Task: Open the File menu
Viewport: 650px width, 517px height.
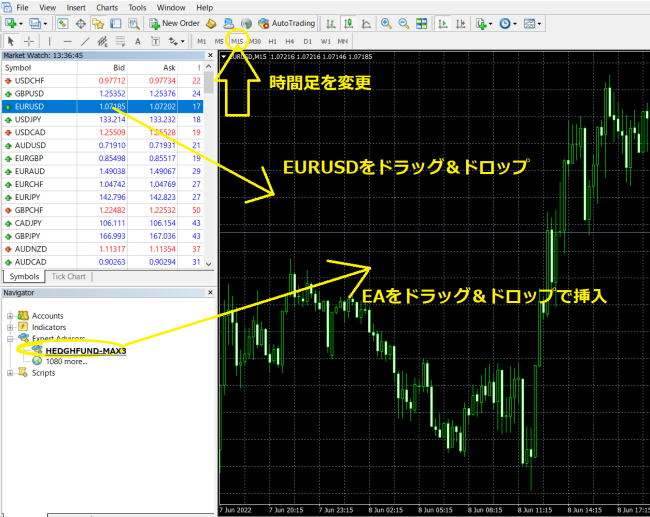Action: [22, 7]
